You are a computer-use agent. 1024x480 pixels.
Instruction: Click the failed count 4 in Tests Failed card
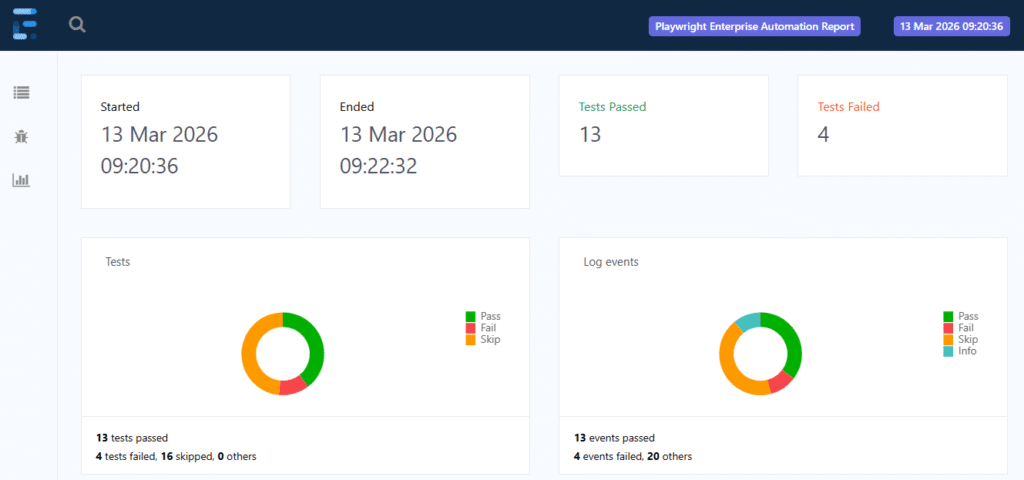click(x=824, y=135)
